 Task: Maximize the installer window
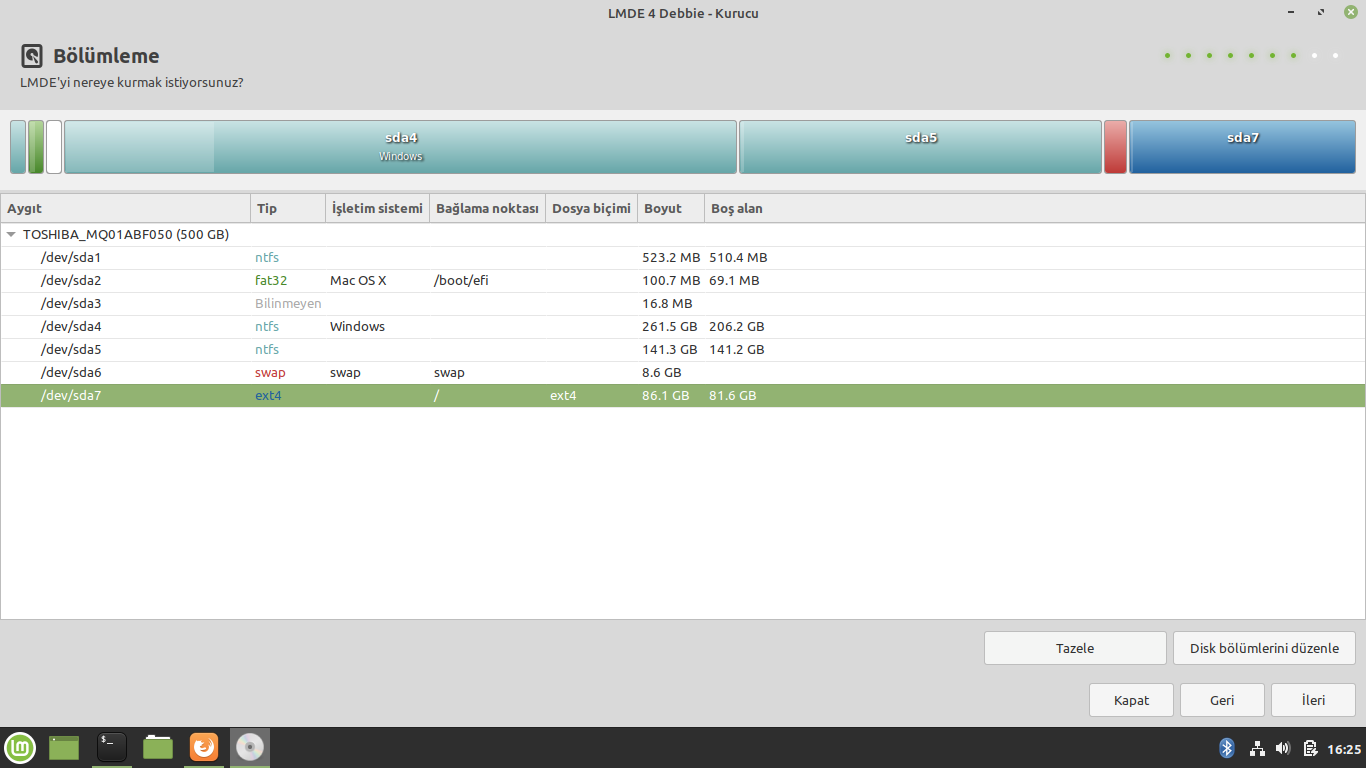pyautogui.click(x=1321, y=12)
